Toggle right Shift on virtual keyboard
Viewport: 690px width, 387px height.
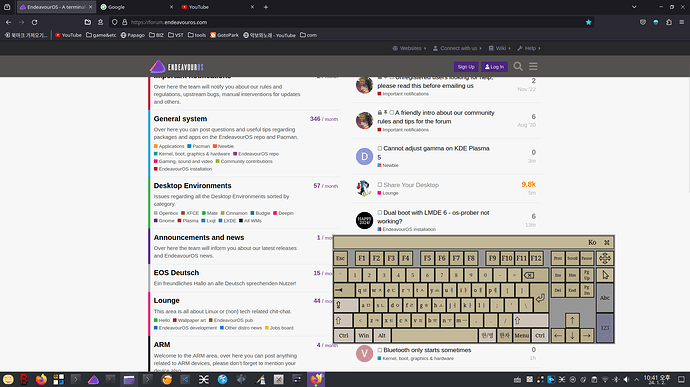531,320
